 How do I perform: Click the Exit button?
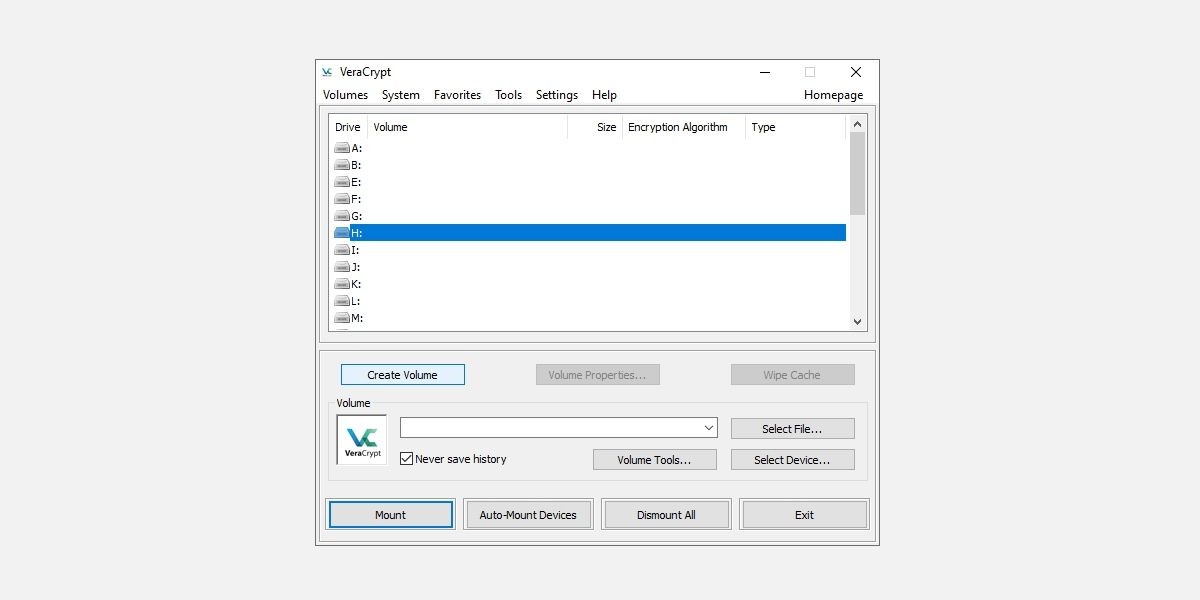tap(804, 515)
